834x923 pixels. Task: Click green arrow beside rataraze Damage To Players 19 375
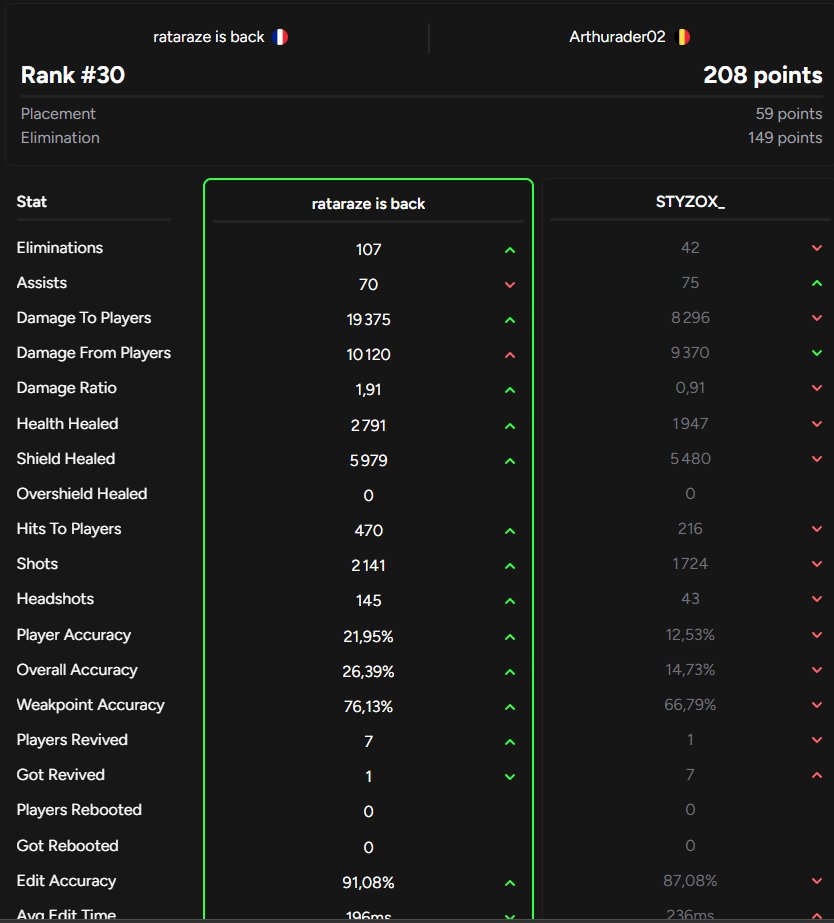(x=510, y=320)
